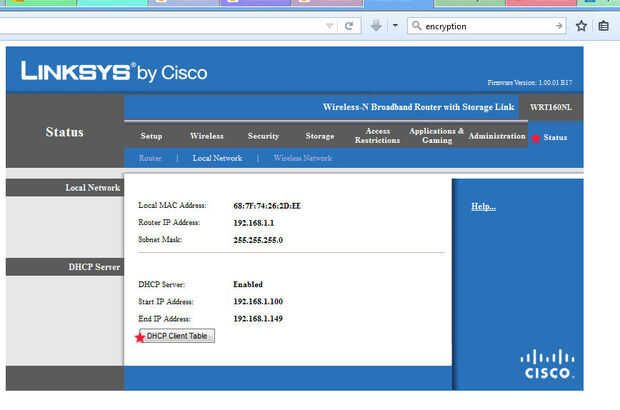The image size is (620, 410).
Task: Click the search box containing 'encryption'
Action: [x=487, y=26]
